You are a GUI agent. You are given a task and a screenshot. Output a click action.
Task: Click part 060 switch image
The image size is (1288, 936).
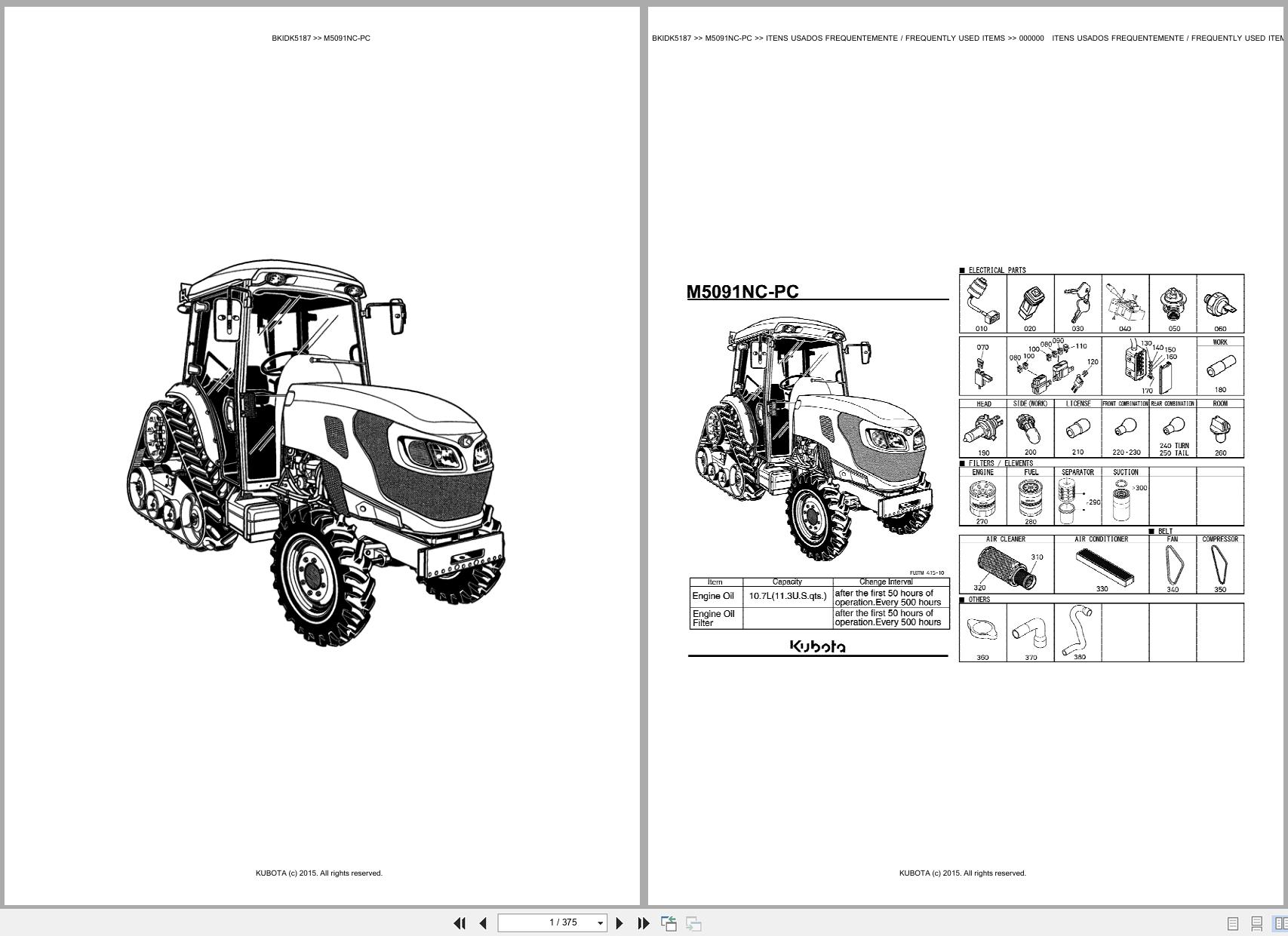pyautogui.click(x=1220, y=304)
